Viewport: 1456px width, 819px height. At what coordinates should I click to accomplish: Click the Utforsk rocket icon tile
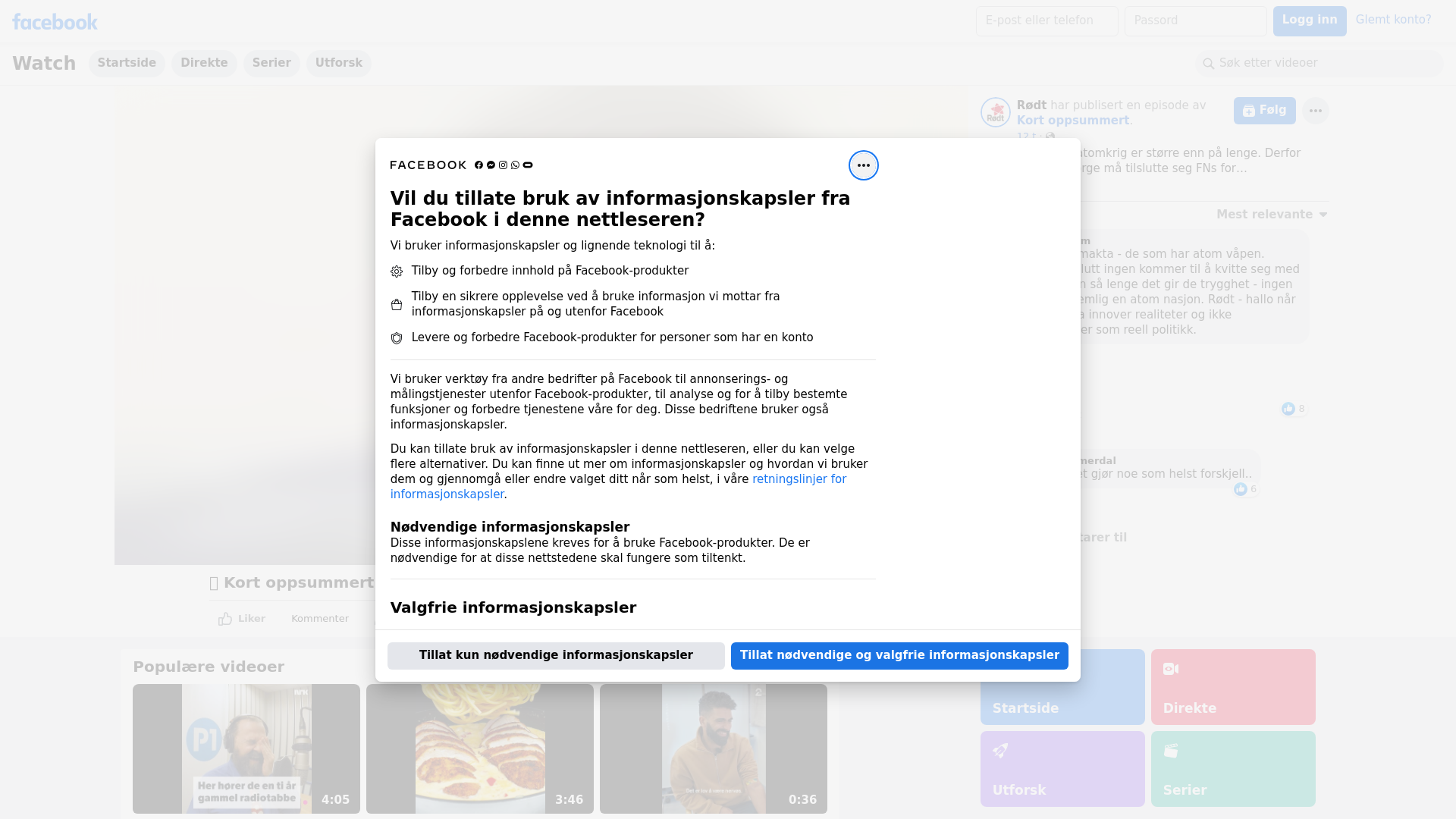pos(1062,769)
